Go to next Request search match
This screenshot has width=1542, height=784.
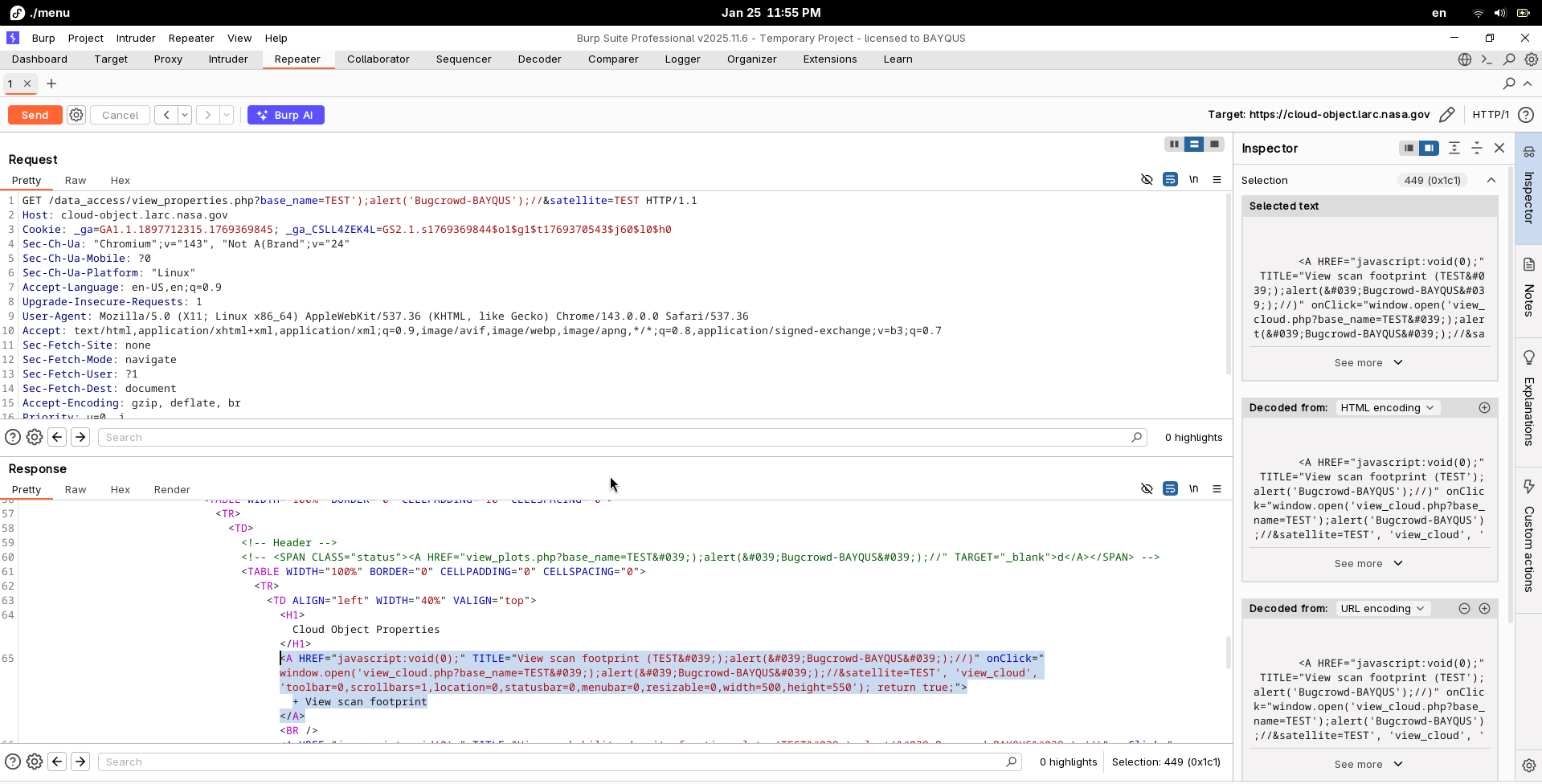(x=80, y=438)
